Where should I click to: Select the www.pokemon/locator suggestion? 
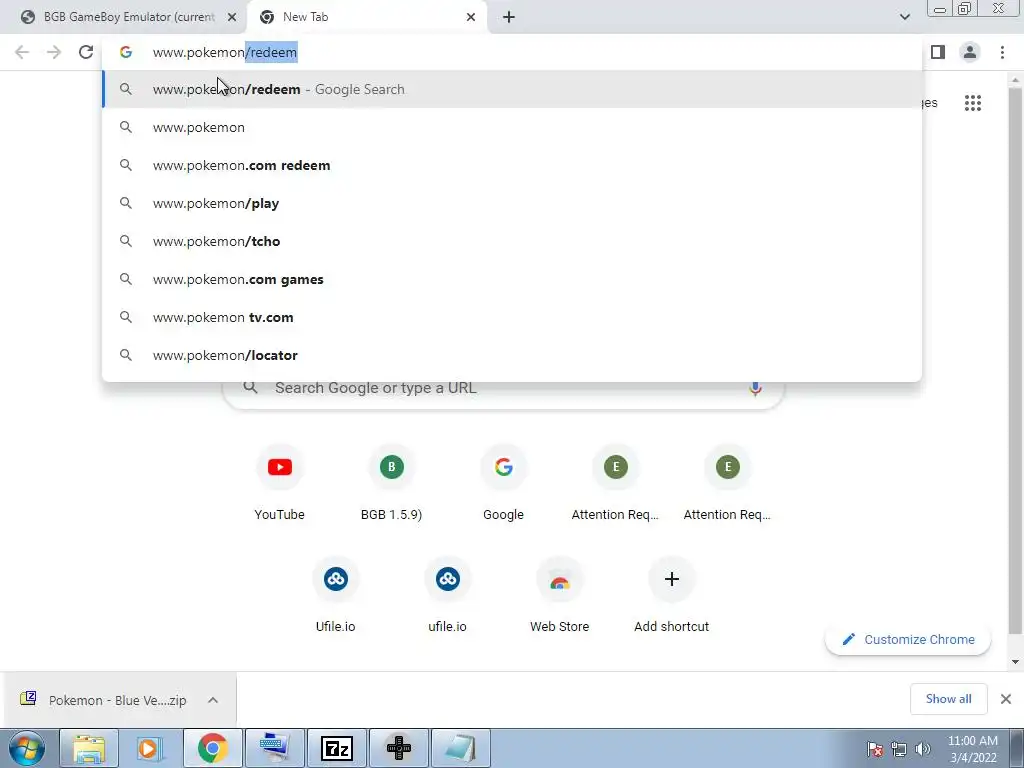pyautogui.click(x=512, y=355)
